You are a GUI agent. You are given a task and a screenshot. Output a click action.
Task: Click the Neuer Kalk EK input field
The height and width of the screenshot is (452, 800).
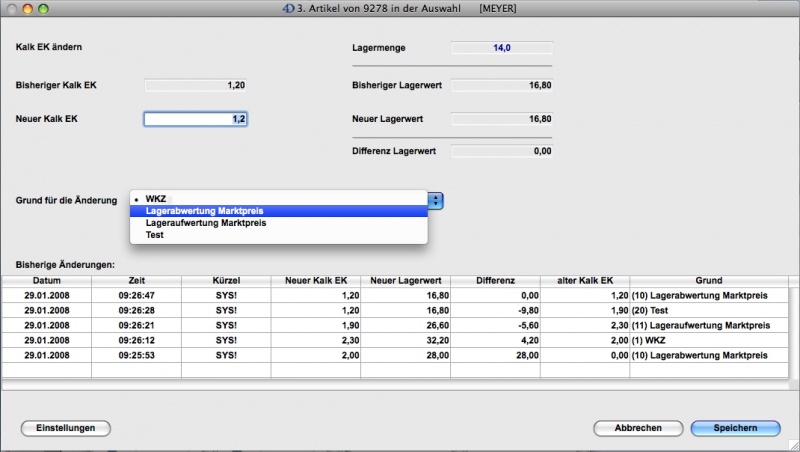pos(196,119)
